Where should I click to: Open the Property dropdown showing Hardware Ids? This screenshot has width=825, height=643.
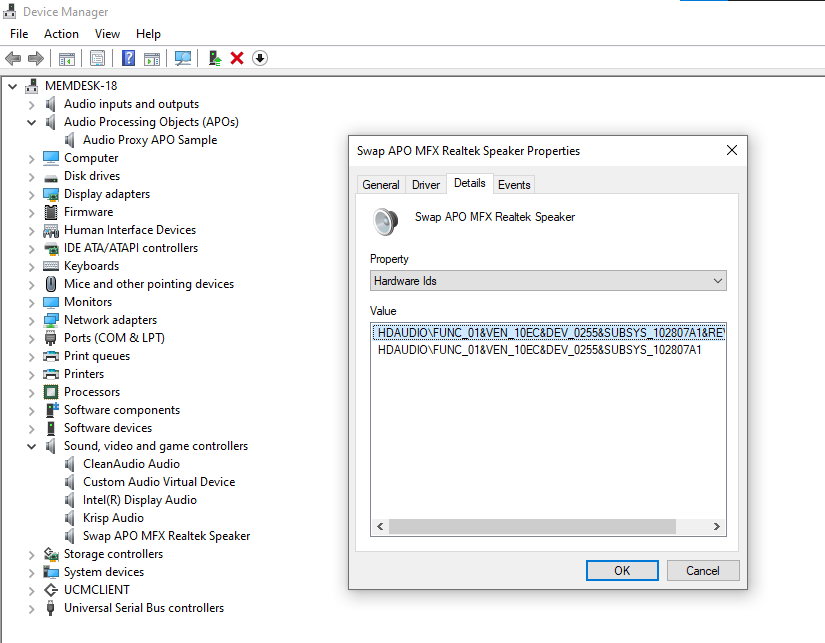click(x=547, y=281)
